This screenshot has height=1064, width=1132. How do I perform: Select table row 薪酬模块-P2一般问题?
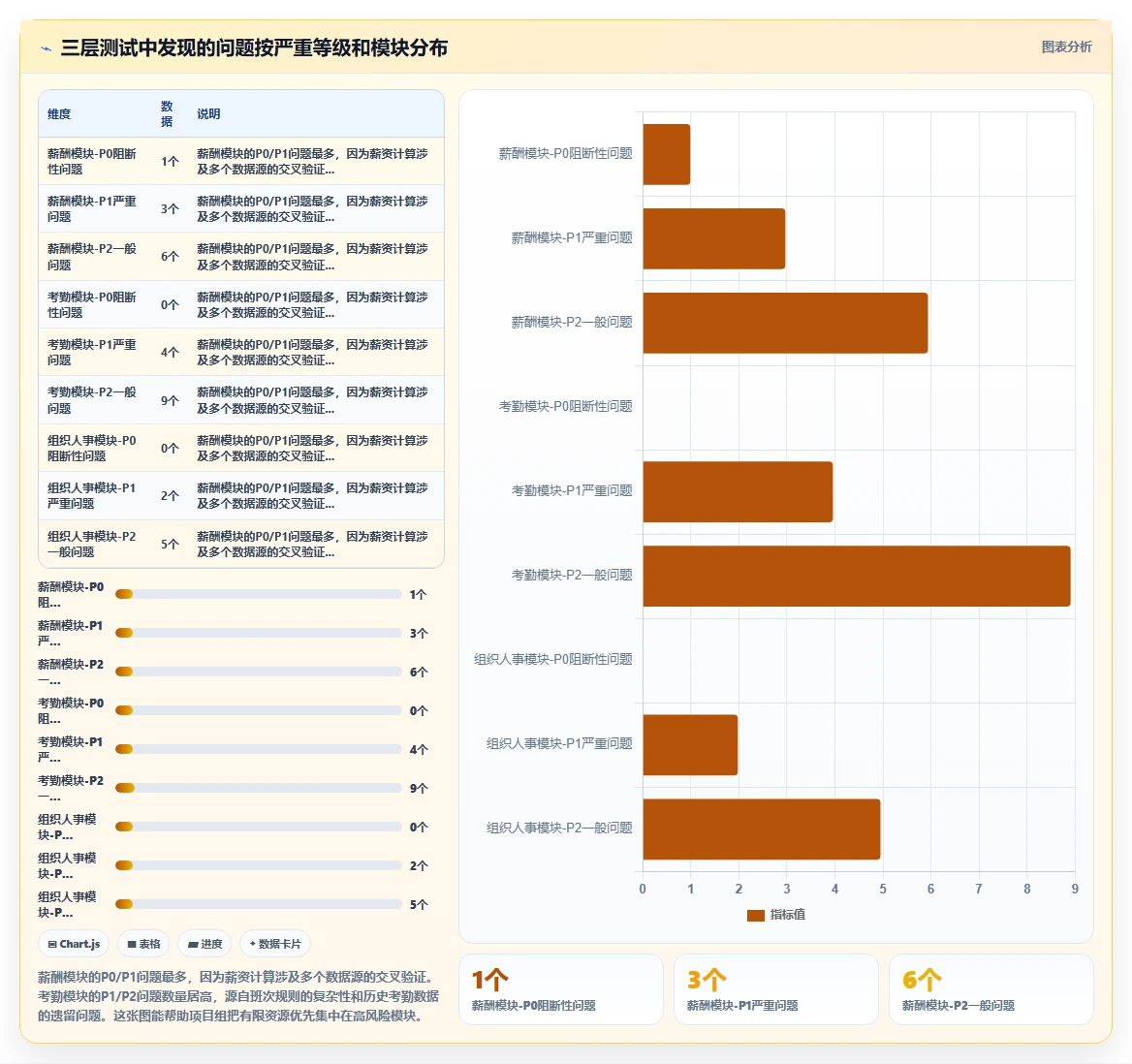tap(241, 256)
